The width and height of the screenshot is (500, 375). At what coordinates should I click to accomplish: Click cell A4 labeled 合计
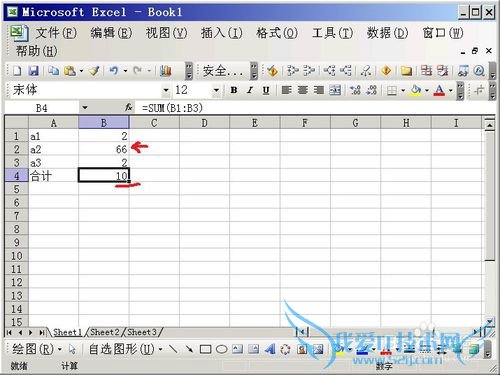coord(54,176)
